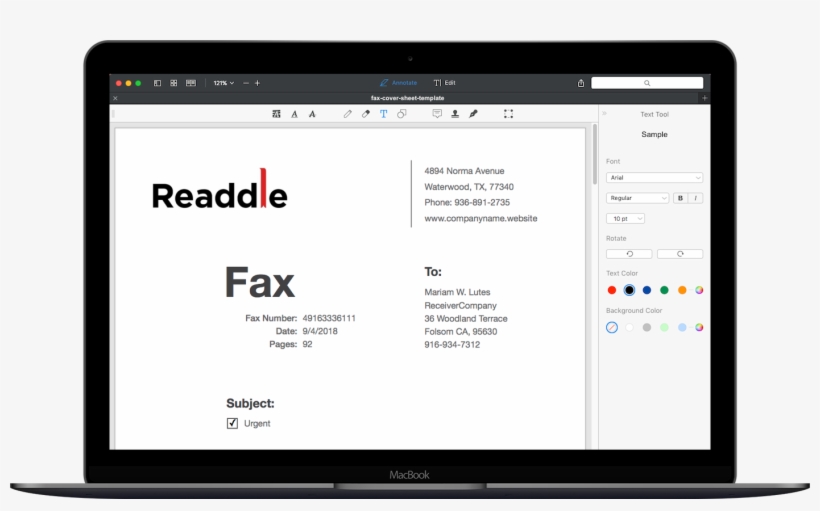
Task: Click the 4894 Norma Avenue address line
Action: tap(464, 171)
